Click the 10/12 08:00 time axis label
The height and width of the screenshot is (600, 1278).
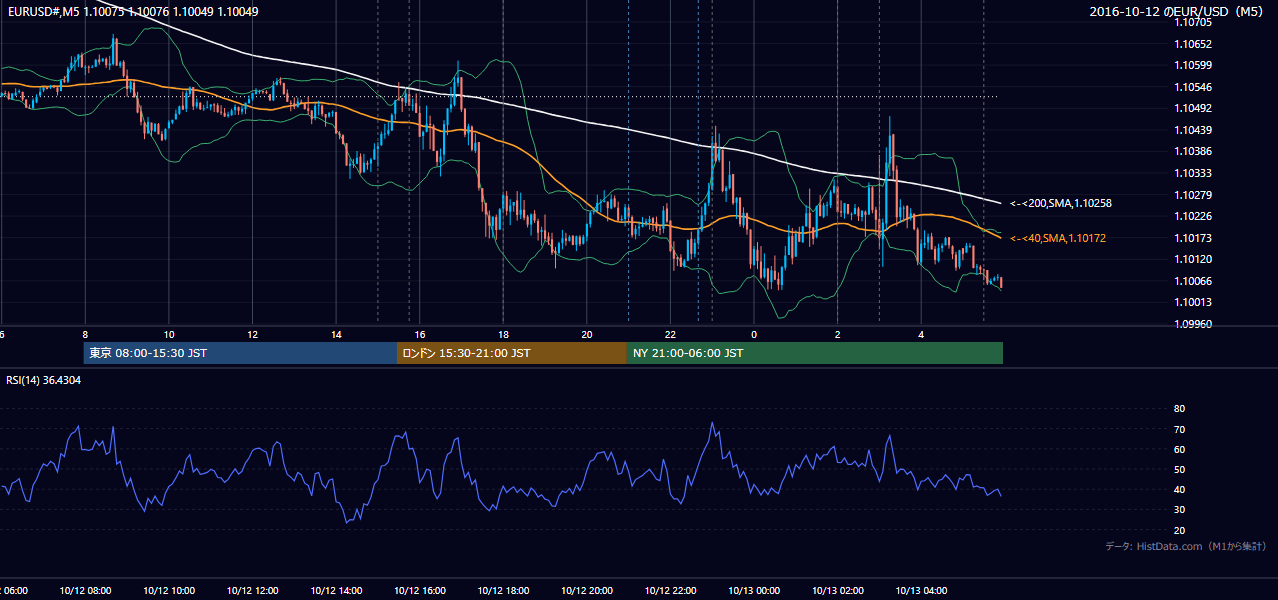tap(85, 591)
